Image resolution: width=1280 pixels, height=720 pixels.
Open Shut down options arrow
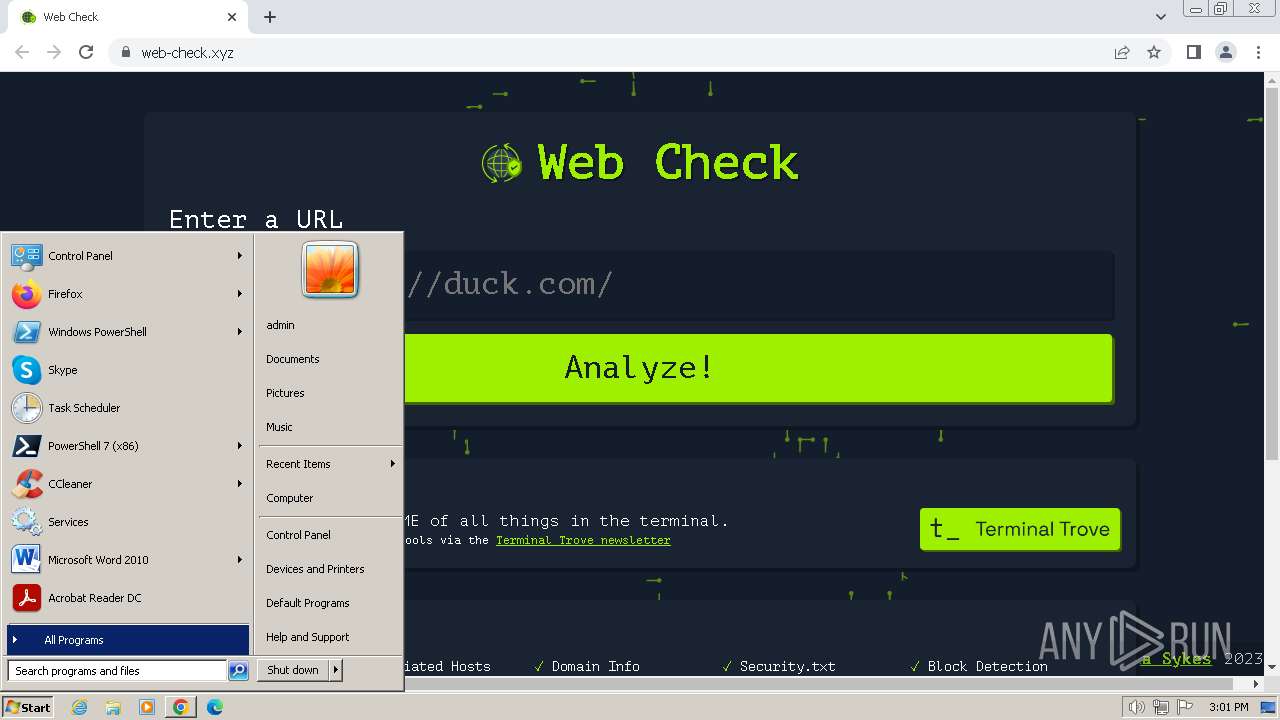pos(336,670)
